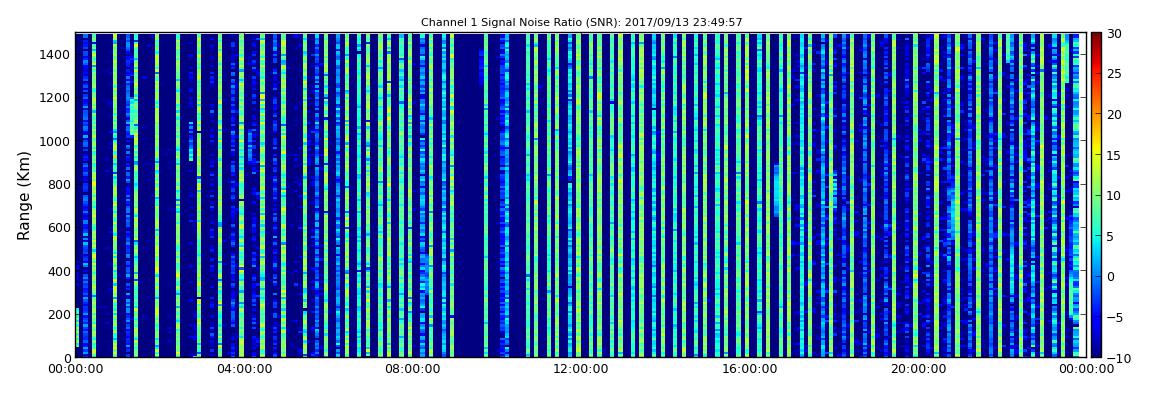Click the colorbar 20 value label
Viewport: 1150px width, 407px height.
[1116, 114]
